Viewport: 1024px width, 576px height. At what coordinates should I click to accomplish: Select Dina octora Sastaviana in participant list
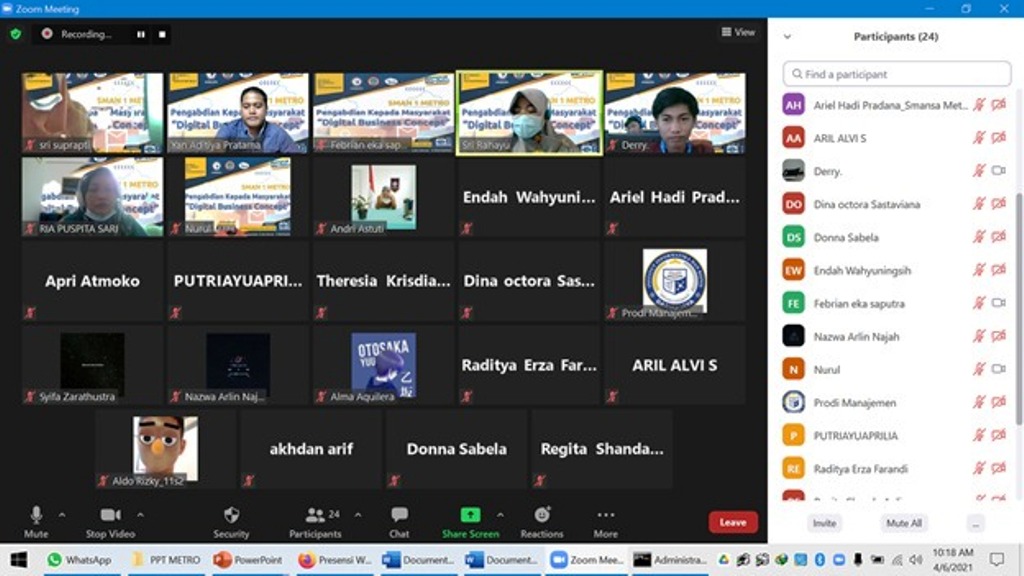(x=897, y=204)
